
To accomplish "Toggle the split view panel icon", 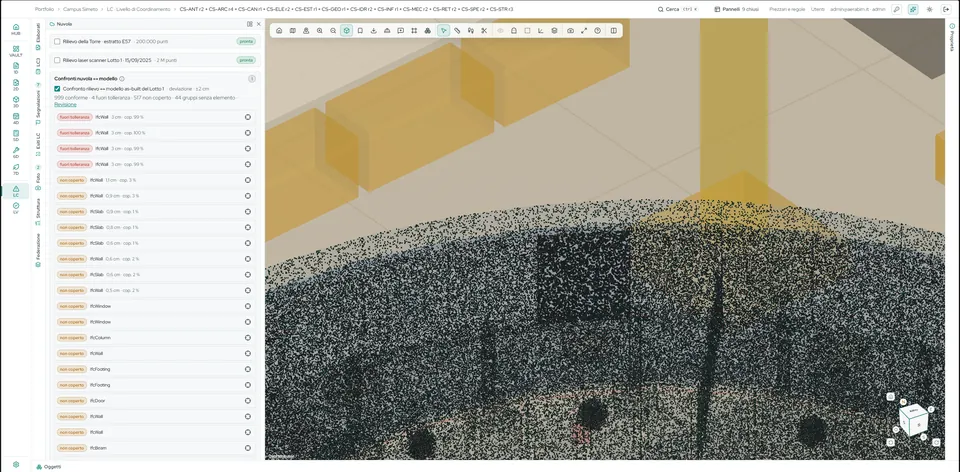I will [x=613, y=31].
